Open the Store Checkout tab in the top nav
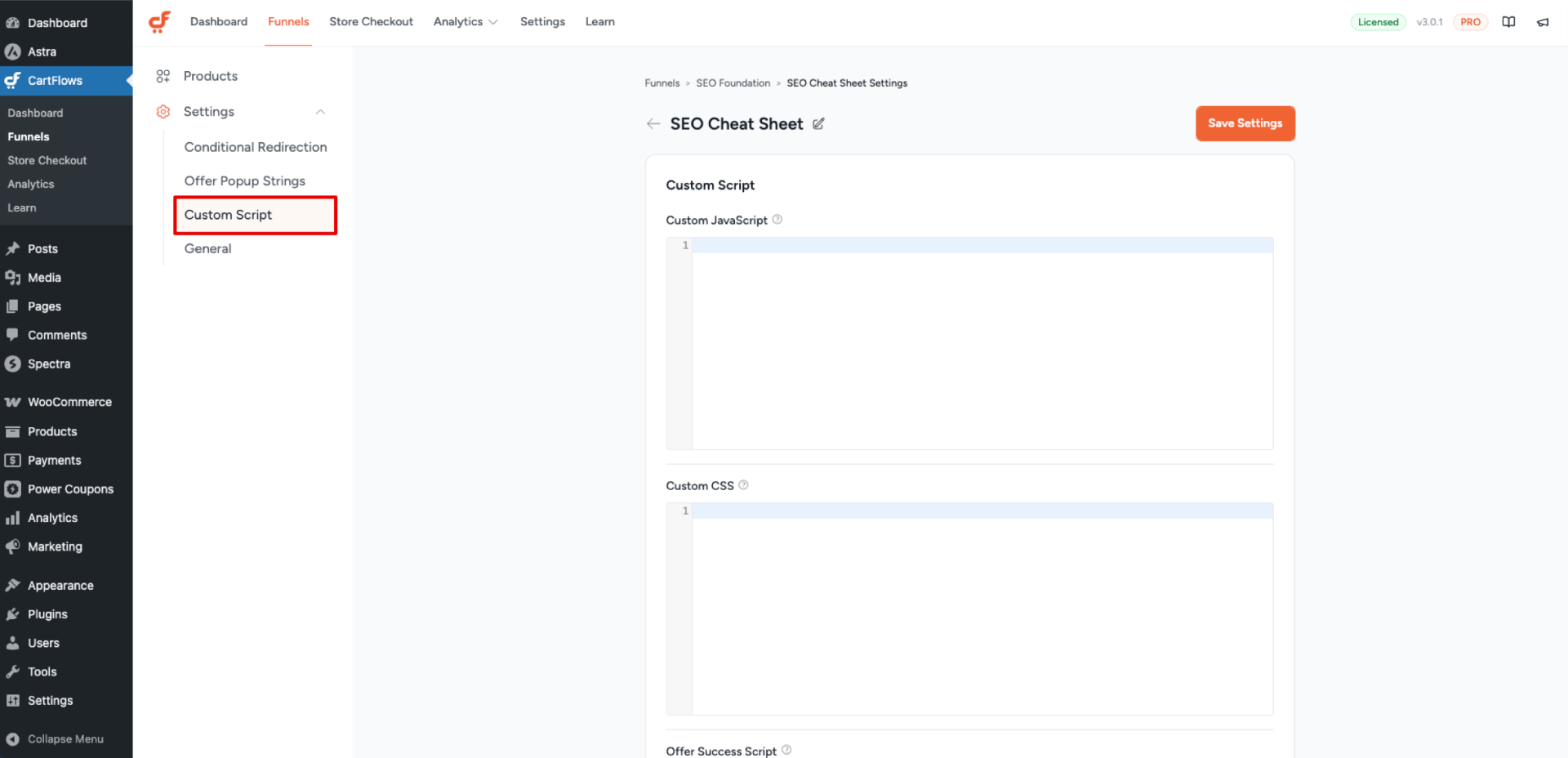Viewport: 1568px width, 758px height. point(371,22)
